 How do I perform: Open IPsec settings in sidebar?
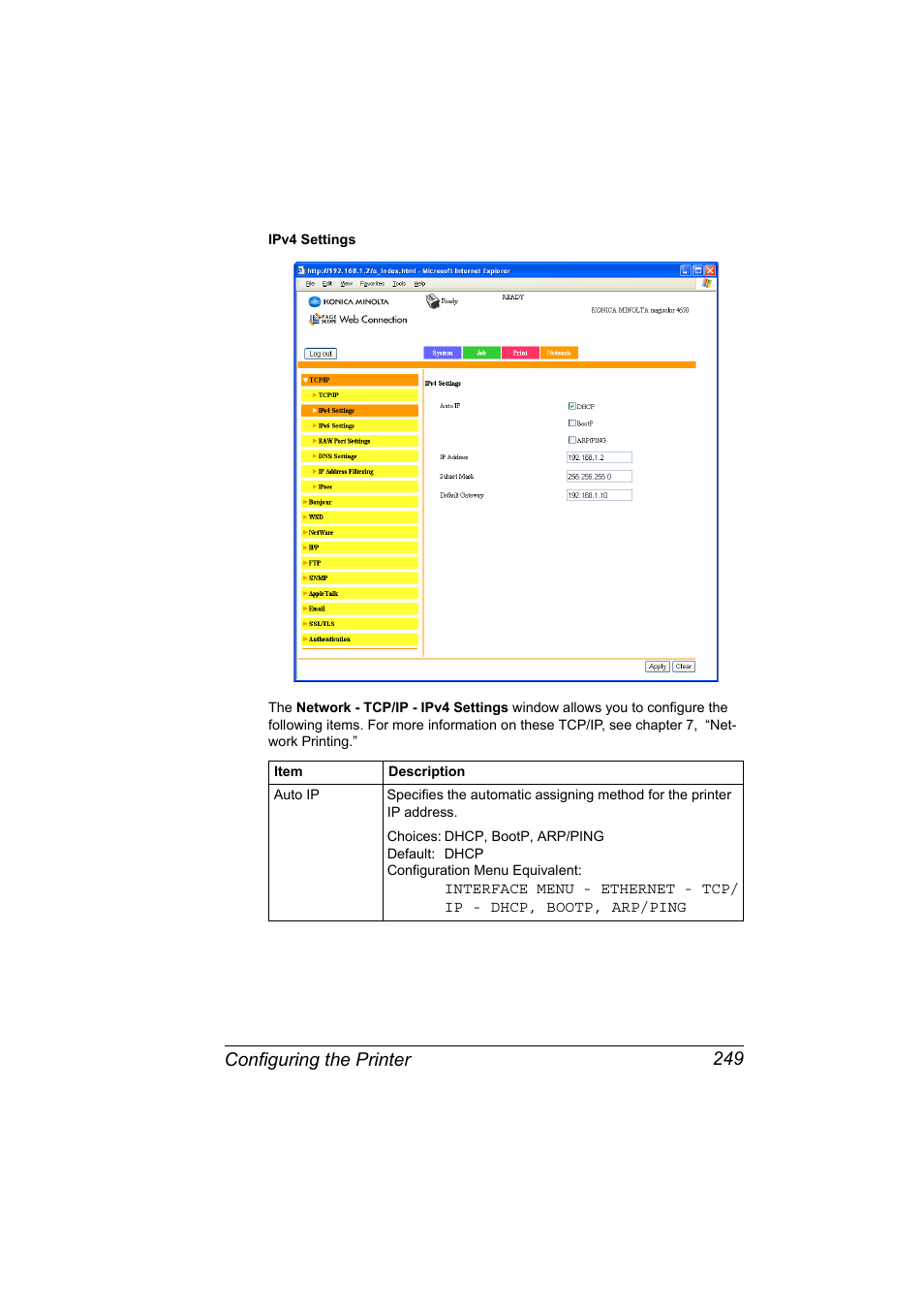tap(359, 486)
